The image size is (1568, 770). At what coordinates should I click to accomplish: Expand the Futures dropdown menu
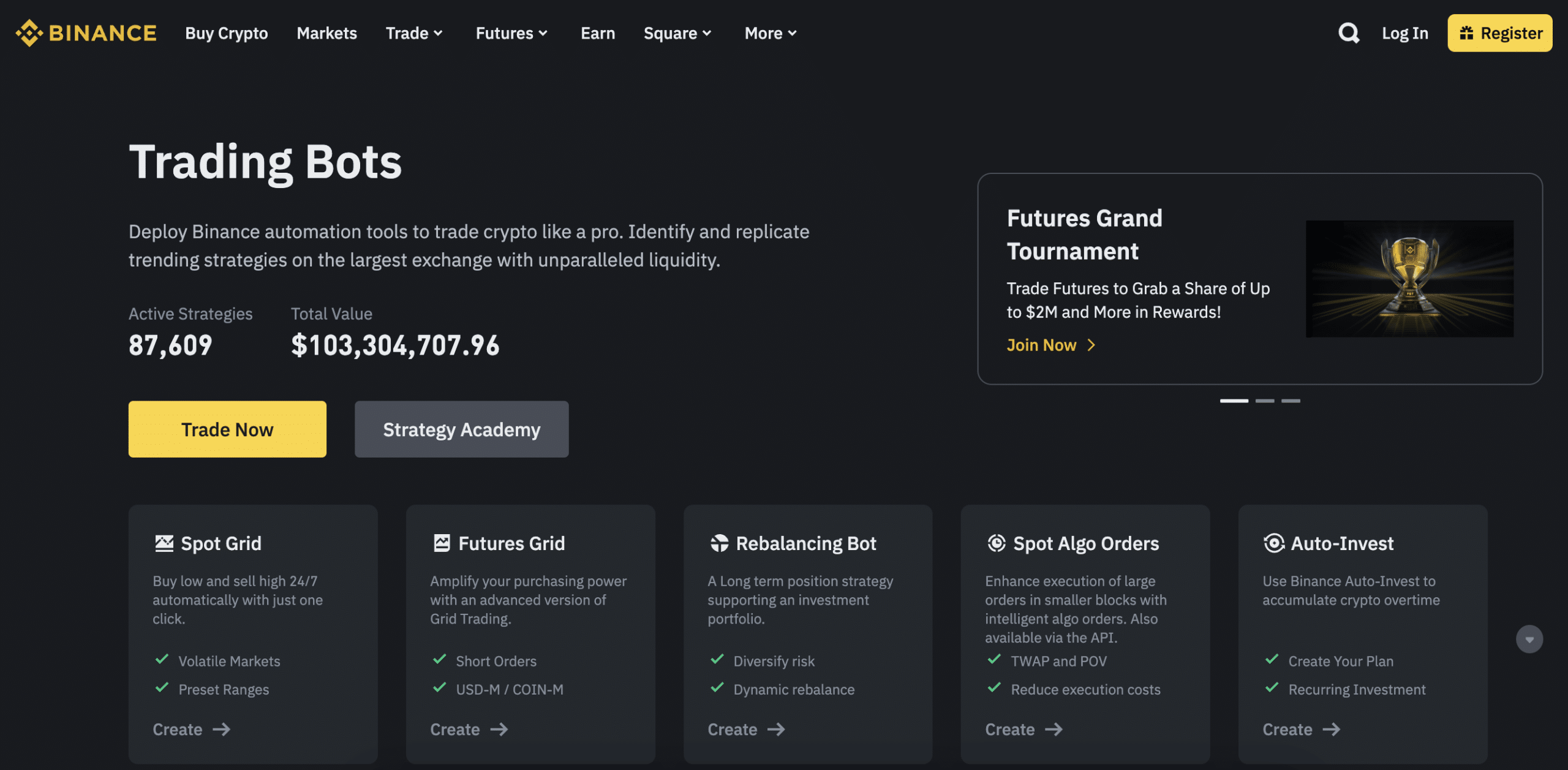510,33
